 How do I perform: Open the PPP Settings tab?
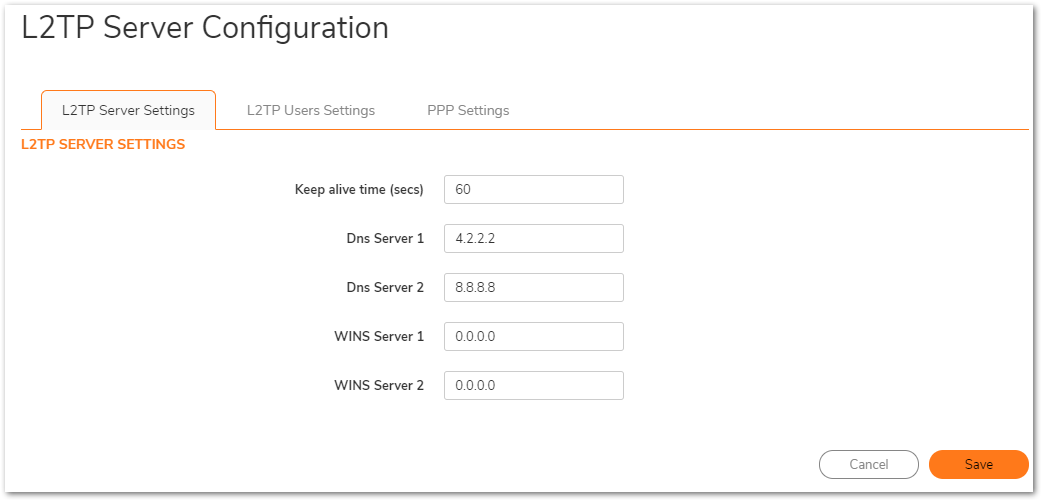pyautogui.click(x=468, y=110)
